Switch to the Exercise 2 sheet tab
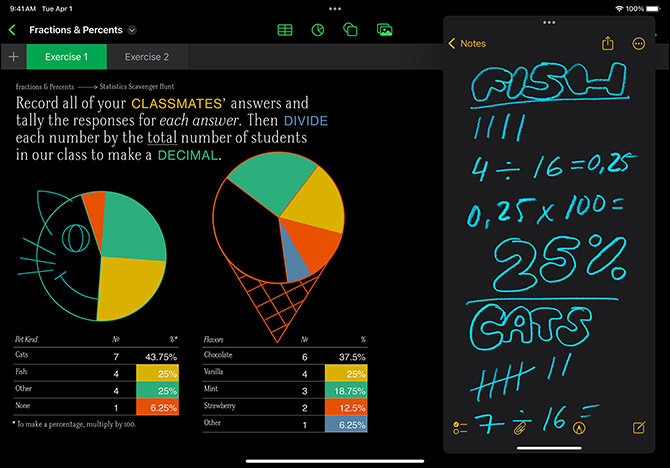The width and height of the screenshot is (670, 468). coord(147,57)
